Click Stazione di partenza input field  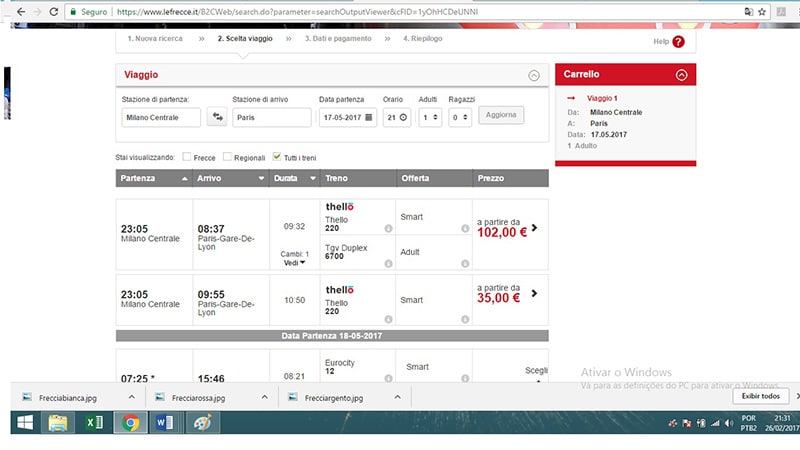[x=161, y=117]
